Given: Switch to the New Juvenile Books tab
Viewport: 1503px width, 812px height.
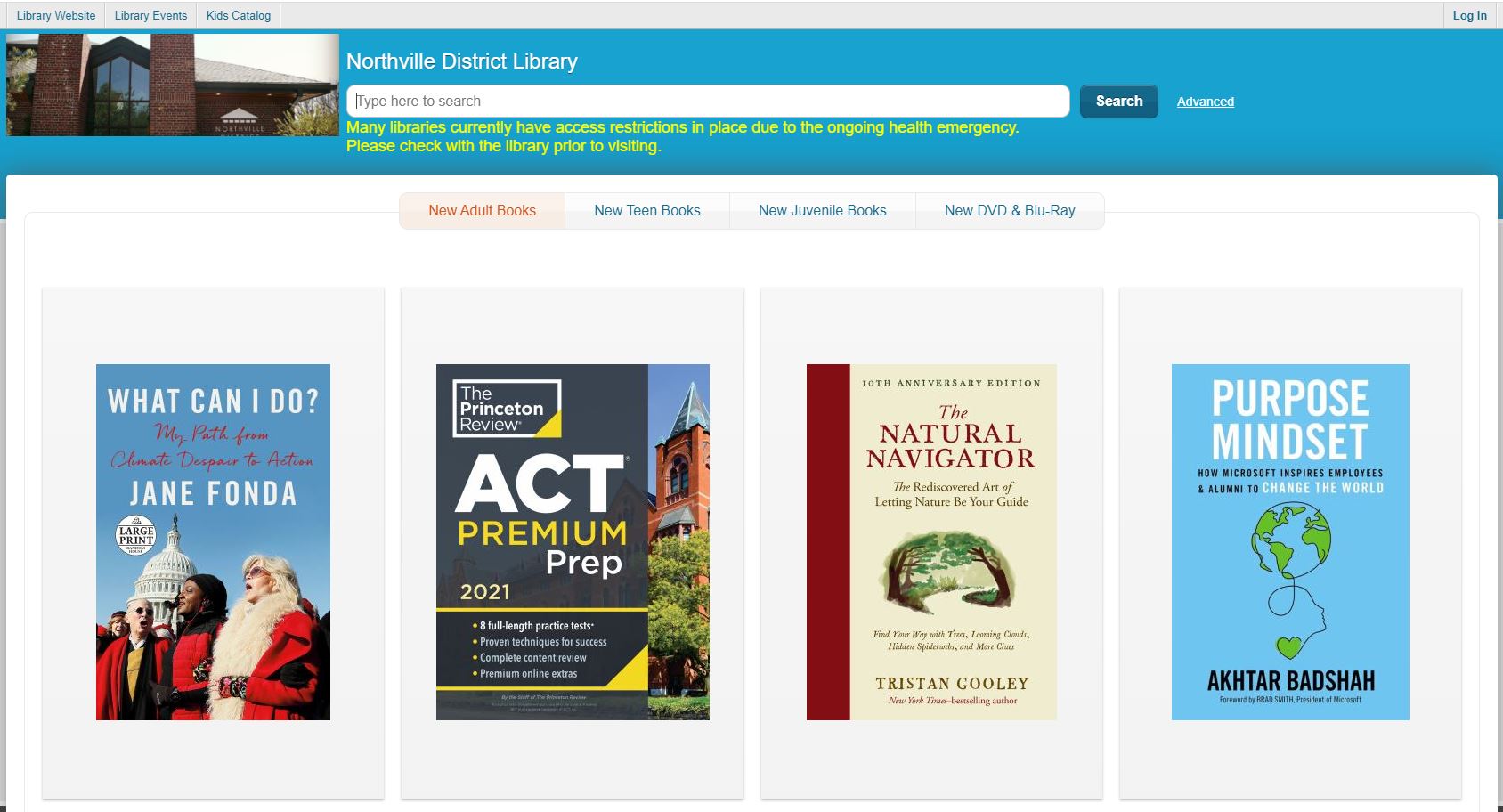Looking at the screenshot, I should coord(823,211).
